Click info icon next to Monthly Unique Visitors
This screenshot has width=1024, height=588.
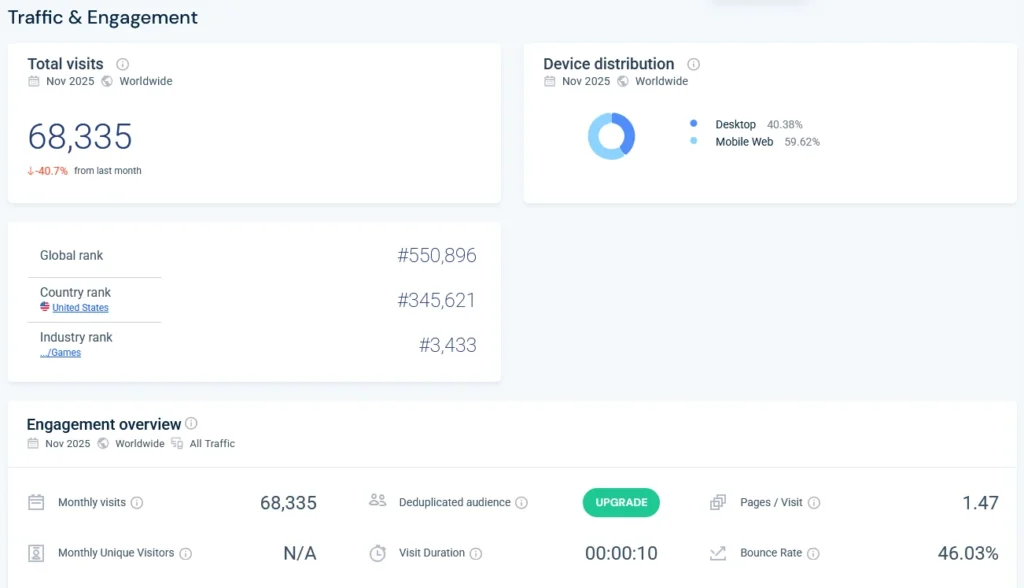[185, 553]
